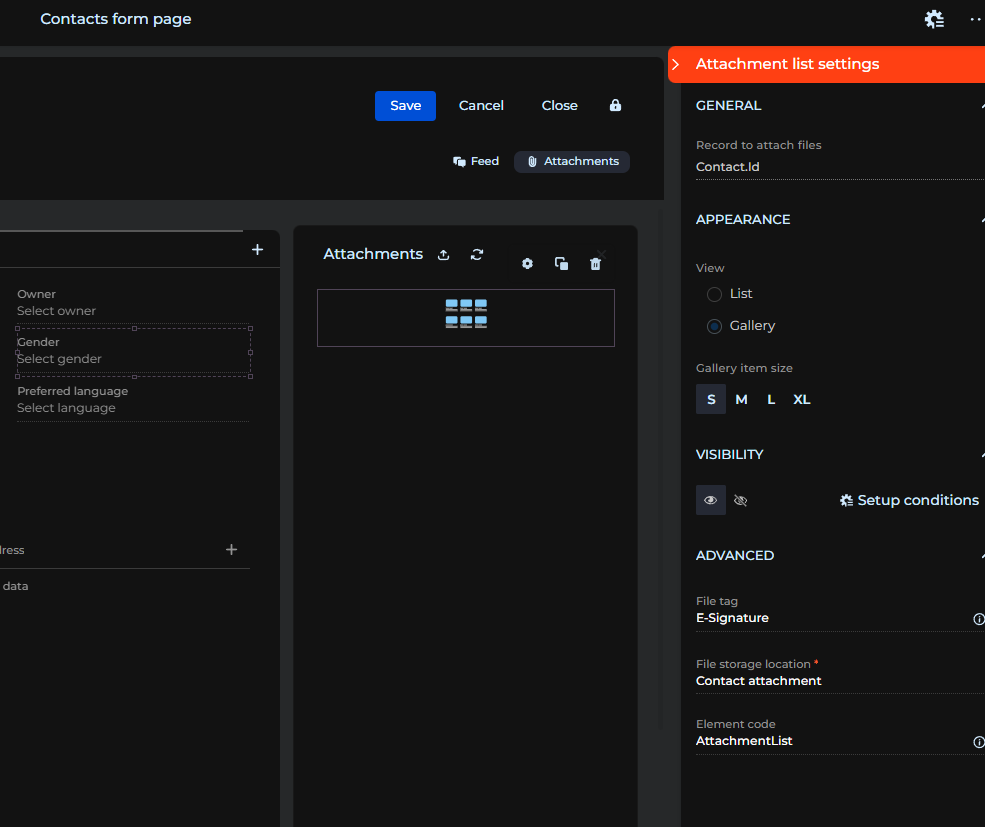Collapse the Attachment list settings panel chevron
This screenshot has width=985, height=827.
(x=676, y=64)
